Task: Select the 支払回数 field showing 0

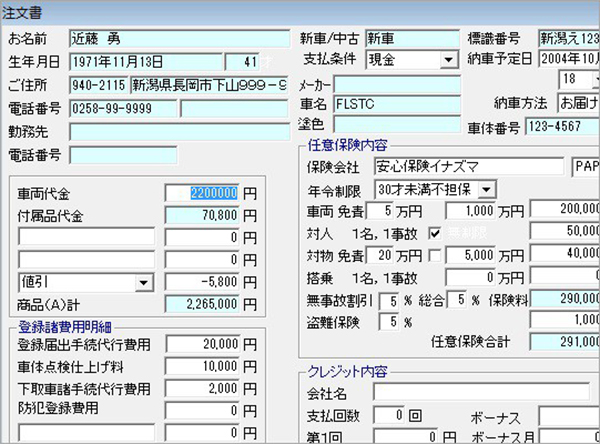Action: (x=388, y=415)
